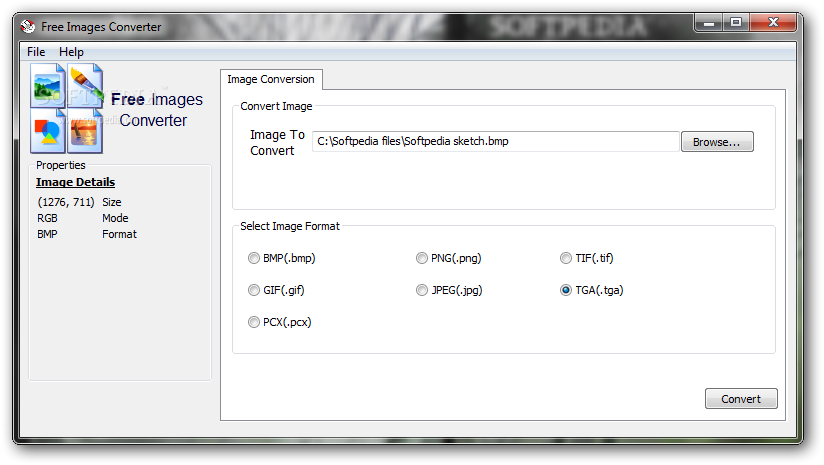Click the colored shapes logo icon
This screenshot has width=824, height=465.
47,131
